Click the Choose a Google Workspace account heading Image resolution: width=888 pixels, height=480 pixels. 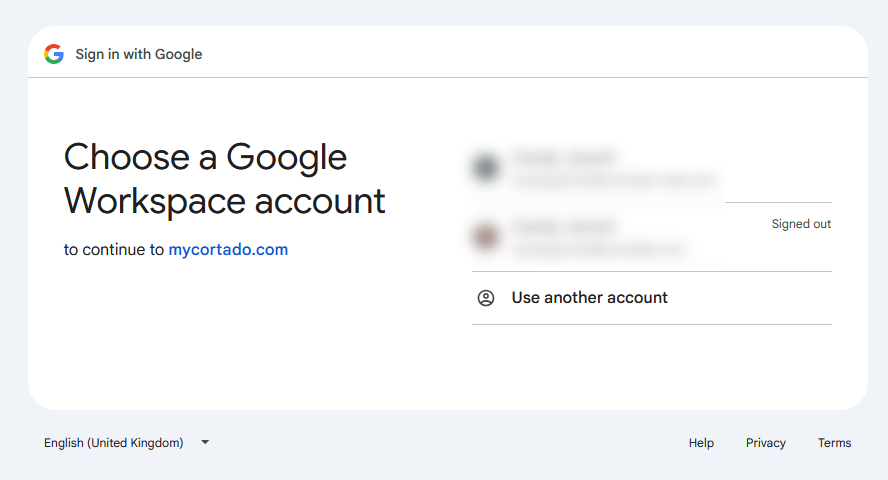pyautogui.click(x=224, y=178)
